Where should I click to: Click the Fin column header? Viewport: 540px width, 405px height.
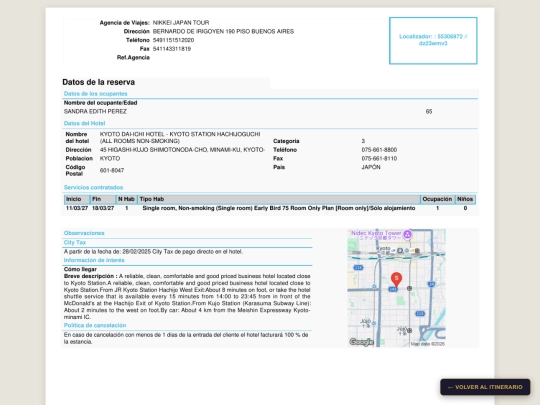coord(103,199)
